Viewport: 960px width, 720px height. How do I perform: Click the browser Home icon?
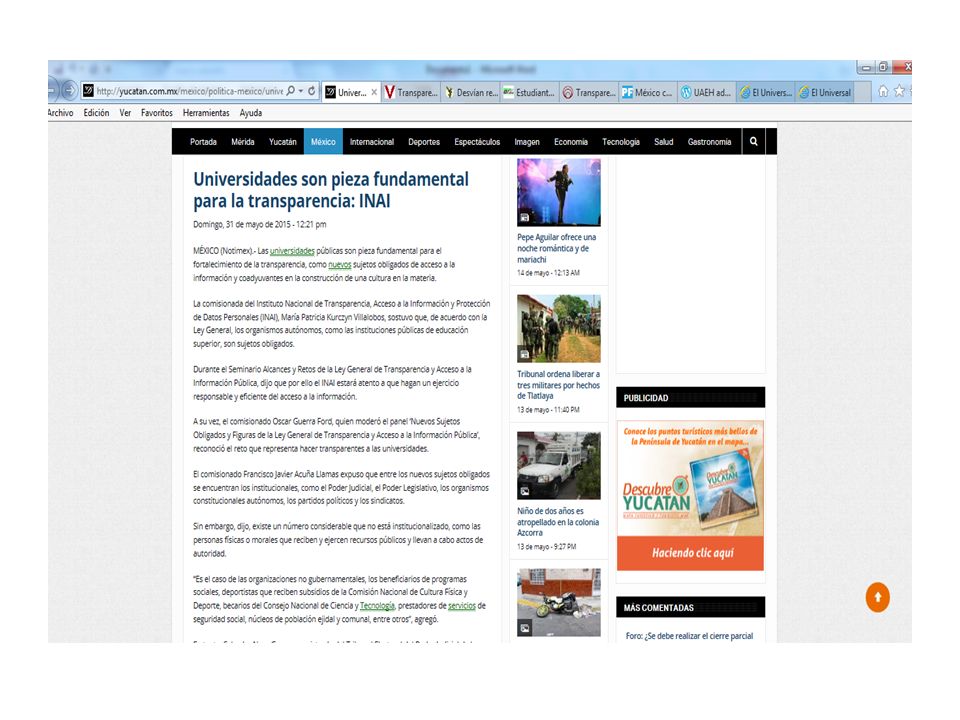[x=883, y=91]
